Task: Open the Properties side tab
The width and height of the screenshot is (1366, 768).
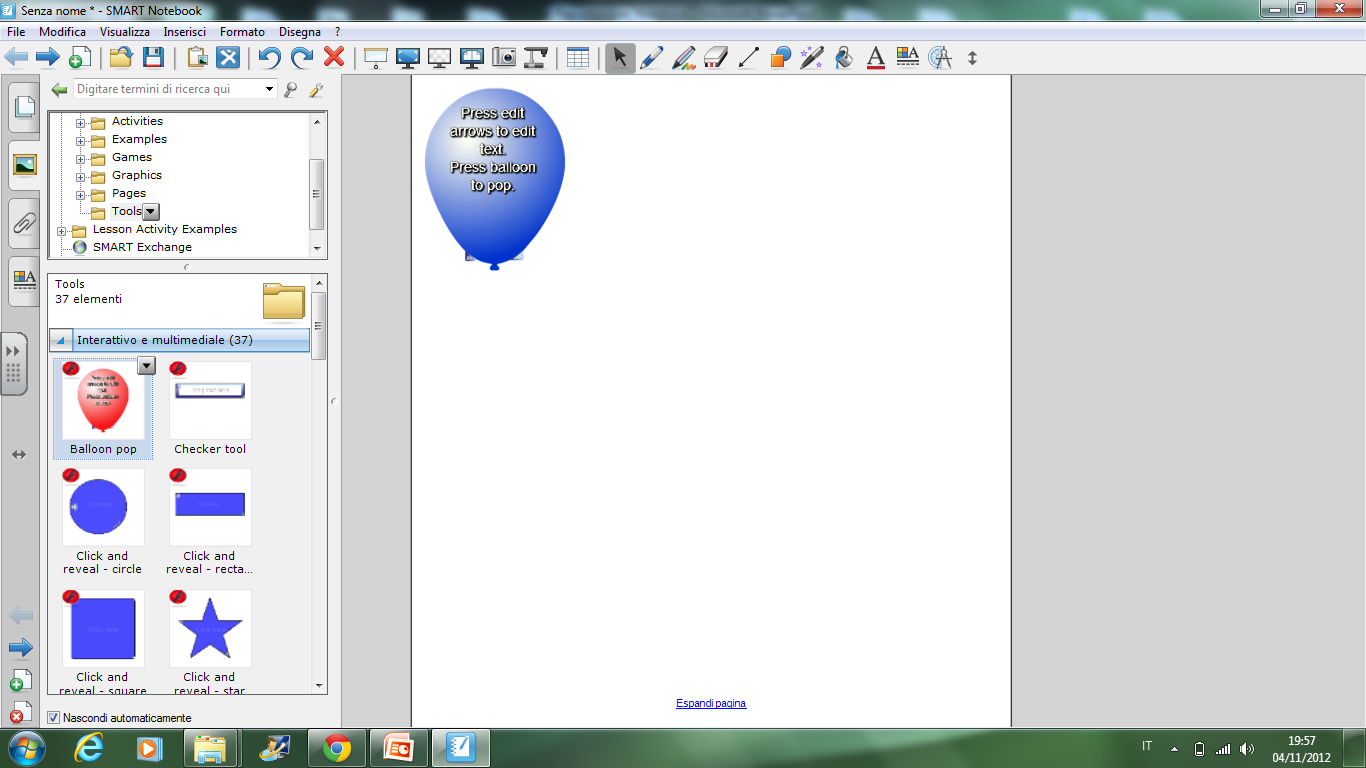Action: [x=24, y=280]
